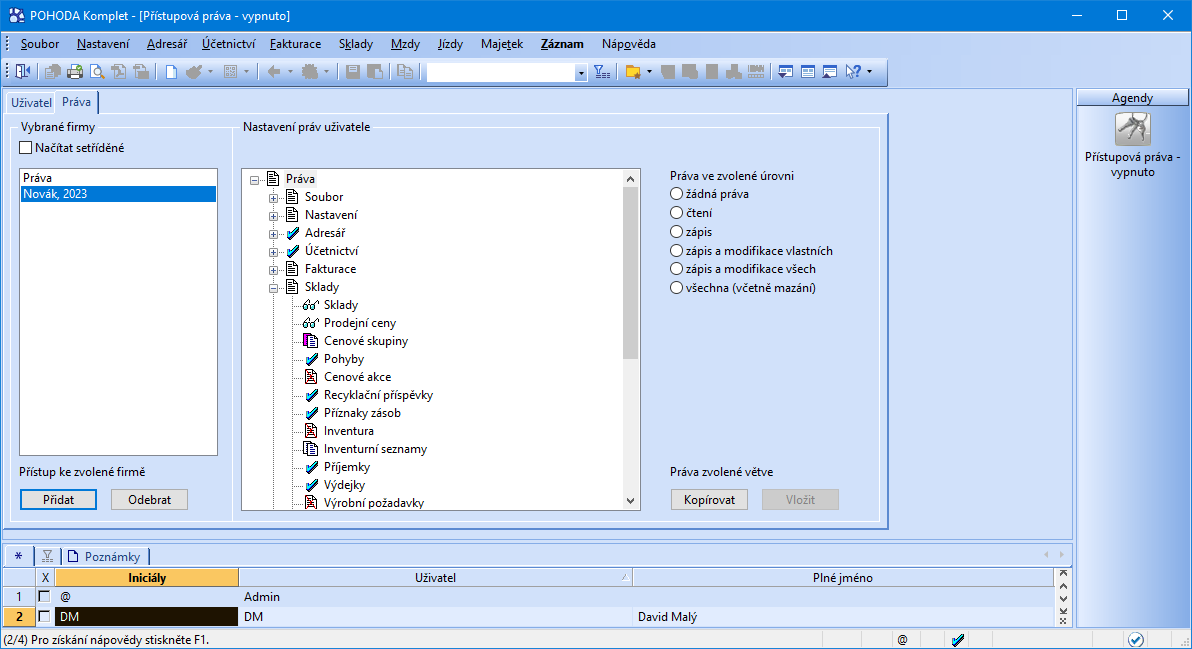Open the favorites folder with star icon
Image resolution: width=1192 pixels, height=649 pixels.
tap(632, 71)
